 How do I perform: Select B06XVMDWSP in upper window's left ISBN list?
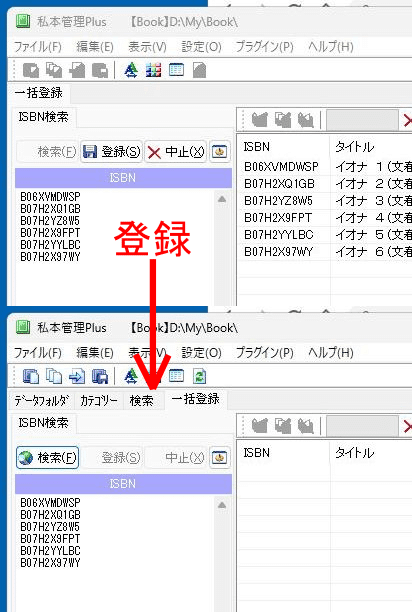point(50,196)
